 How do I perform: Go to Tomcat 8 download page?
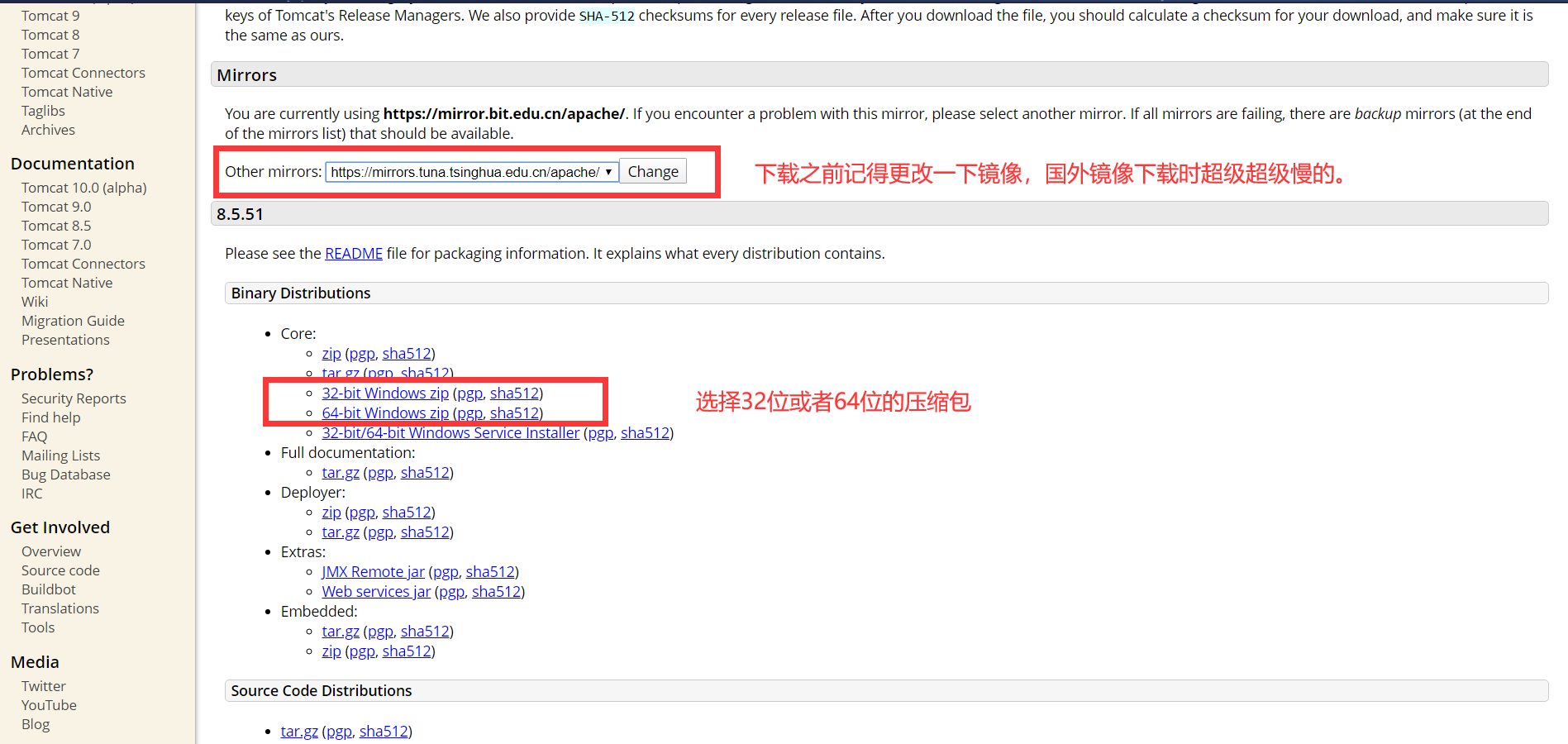(x=50, y=35)
